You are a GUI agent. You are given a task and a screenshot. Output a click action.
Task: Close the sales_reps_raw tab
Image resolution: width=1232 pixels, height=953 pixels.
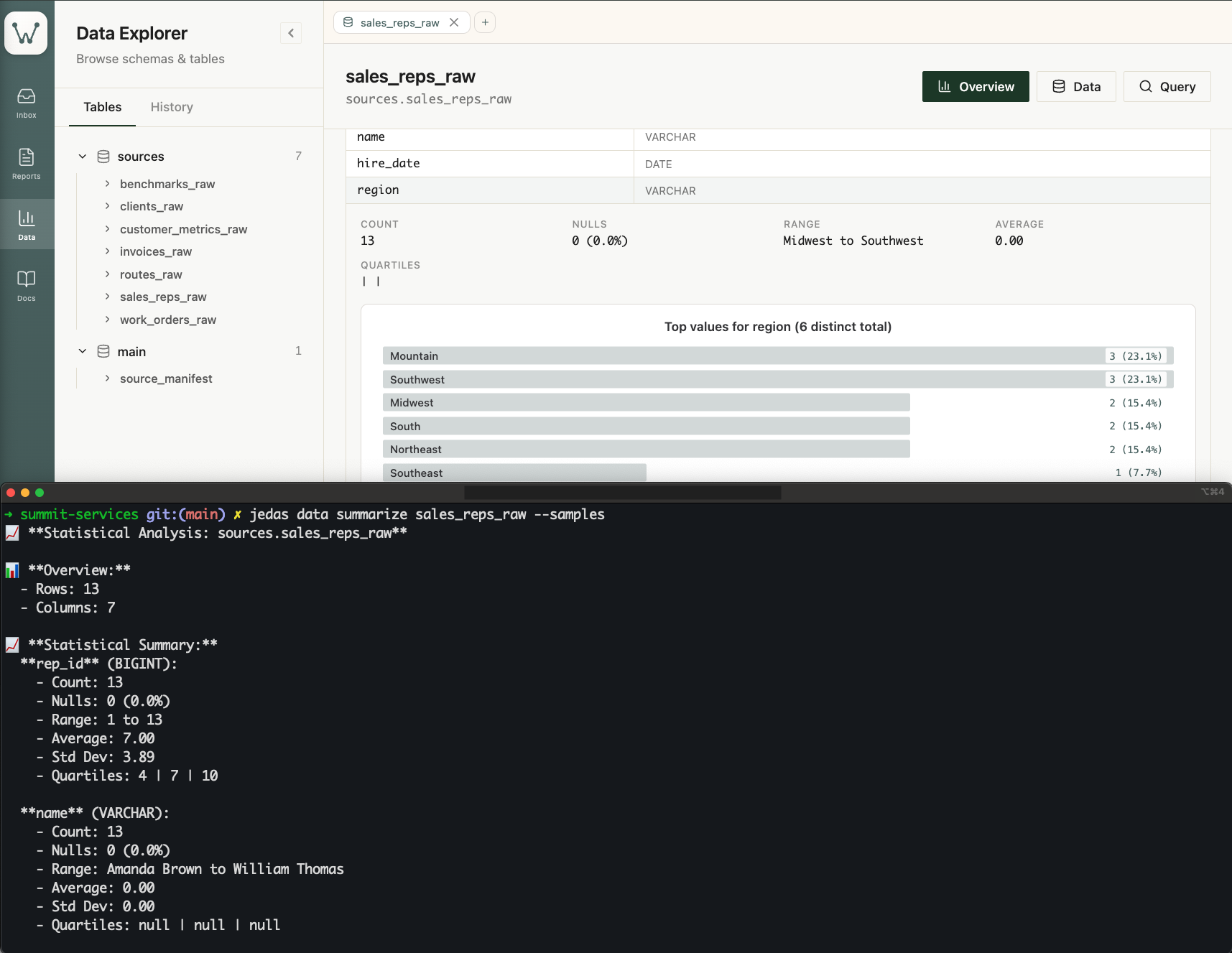[x=454, y=22]
